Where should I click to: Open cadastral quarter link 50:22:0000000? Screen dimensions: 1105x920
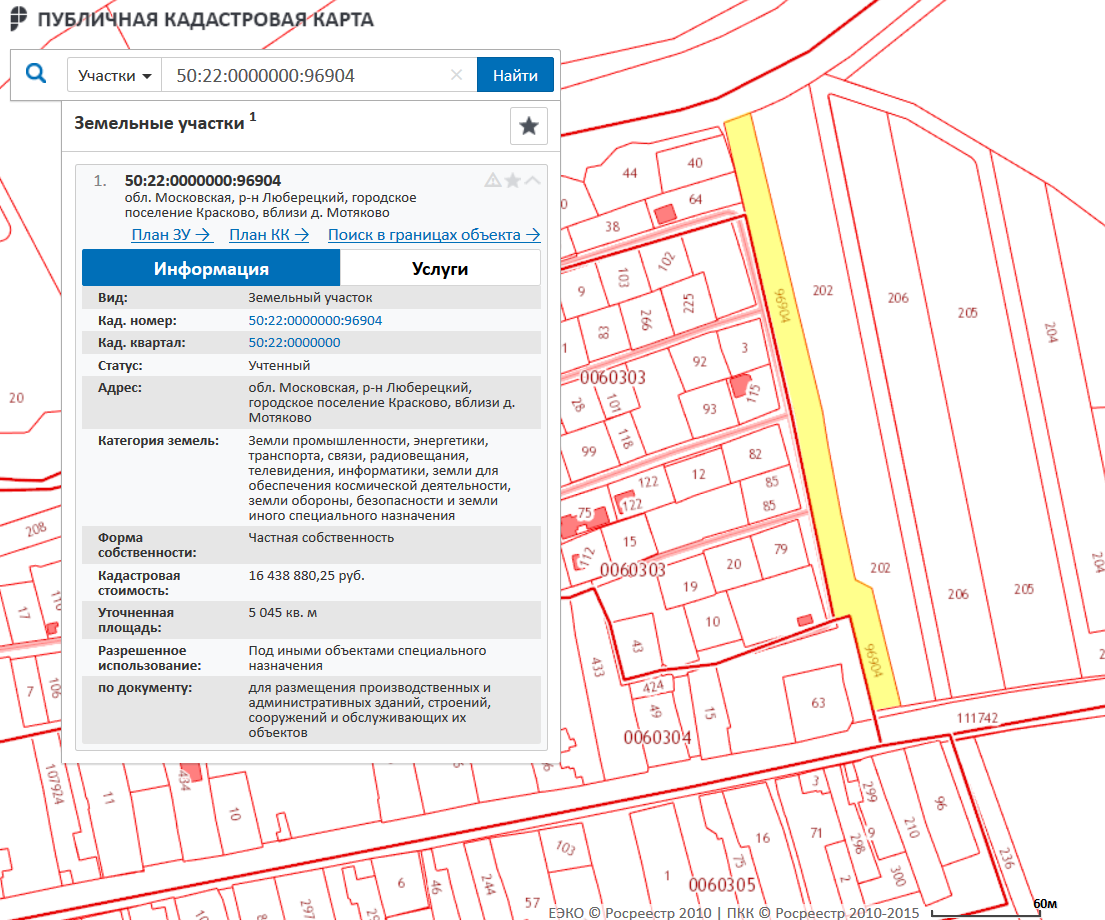(294, 343)
